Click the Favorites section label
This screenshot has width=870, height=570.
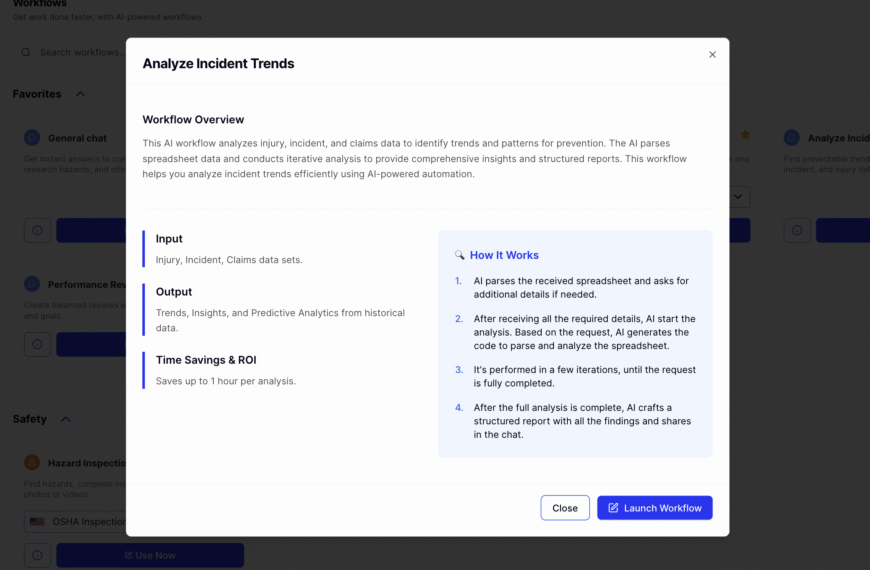[x=37, y=94]
